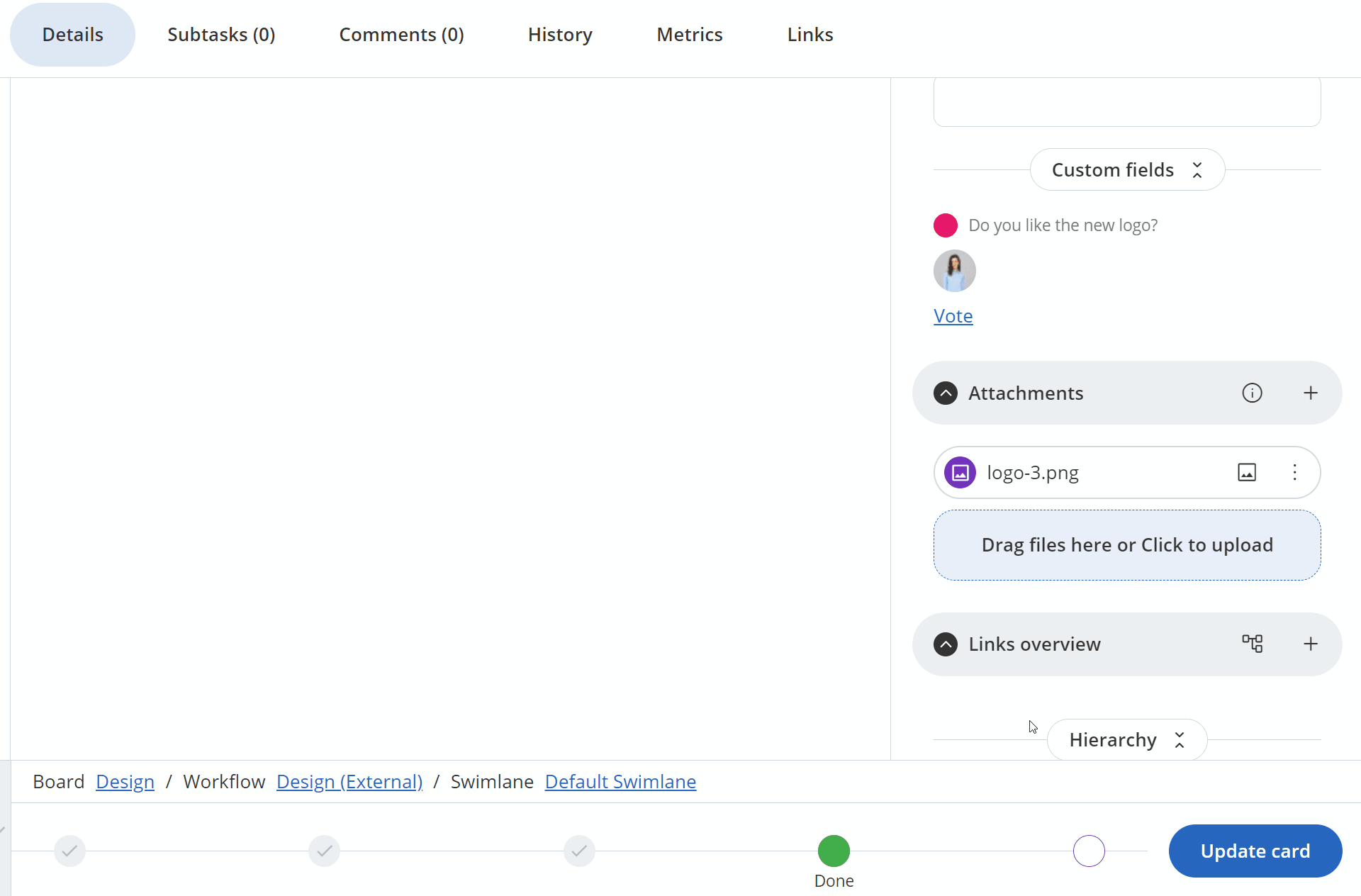Screen dimensions: 1361x896
Task: Click the empty final workflow stage circle
Action: [x=1088, y=851]
